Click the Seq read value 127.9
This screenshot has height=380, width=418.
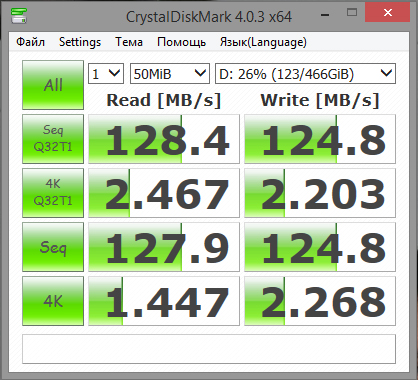164,247
